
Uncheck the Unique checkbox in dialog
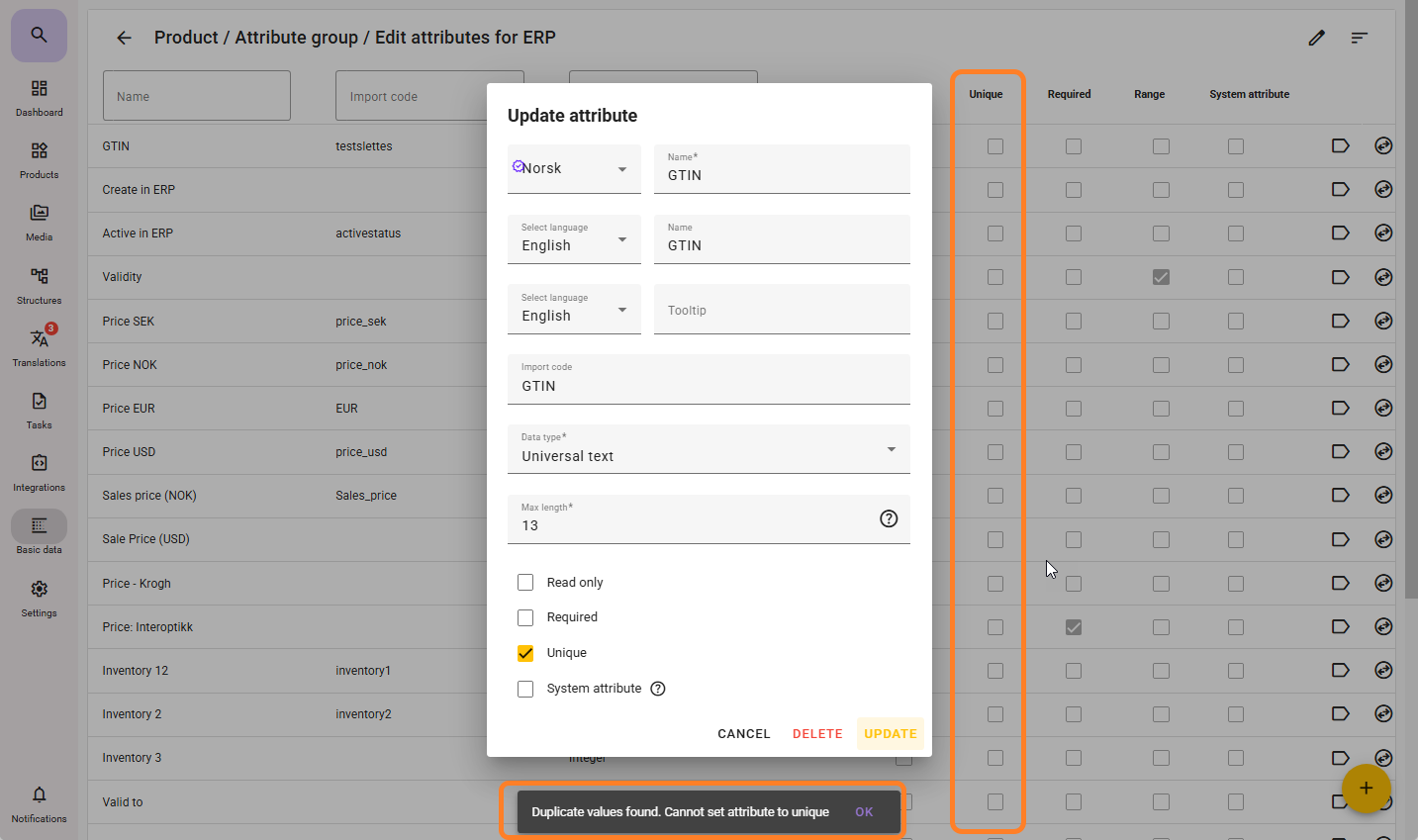tap(525, 653)
